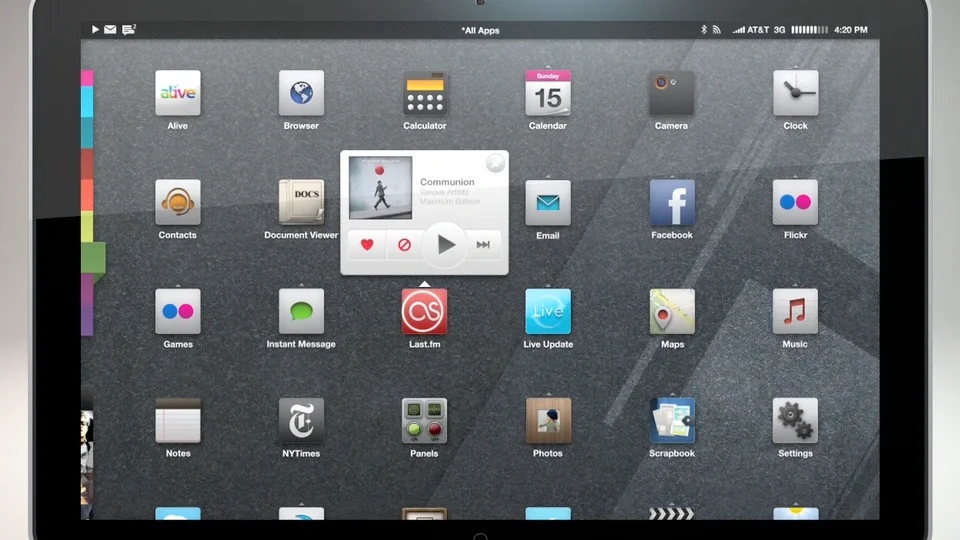The image size is (960, 540).
Task: Select the pink tab on left edge
Action: click(87, 78)
